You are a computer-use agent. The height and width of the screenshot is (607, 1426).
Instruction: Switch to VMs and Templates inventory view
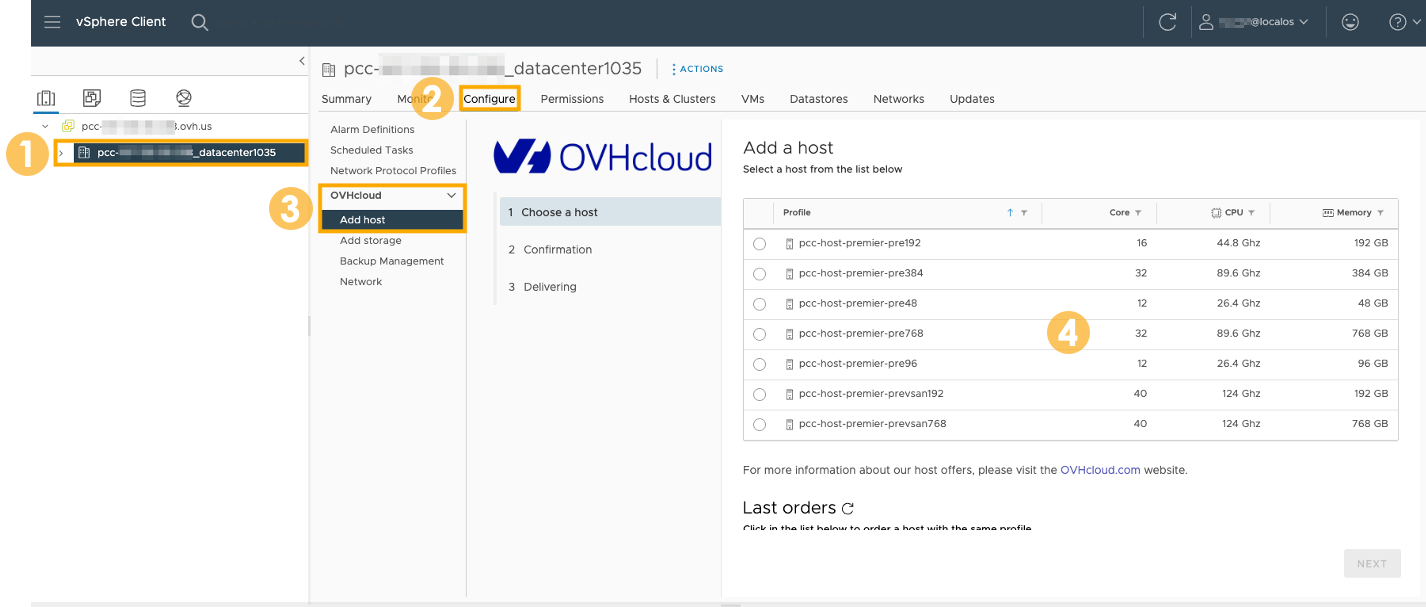92,98
